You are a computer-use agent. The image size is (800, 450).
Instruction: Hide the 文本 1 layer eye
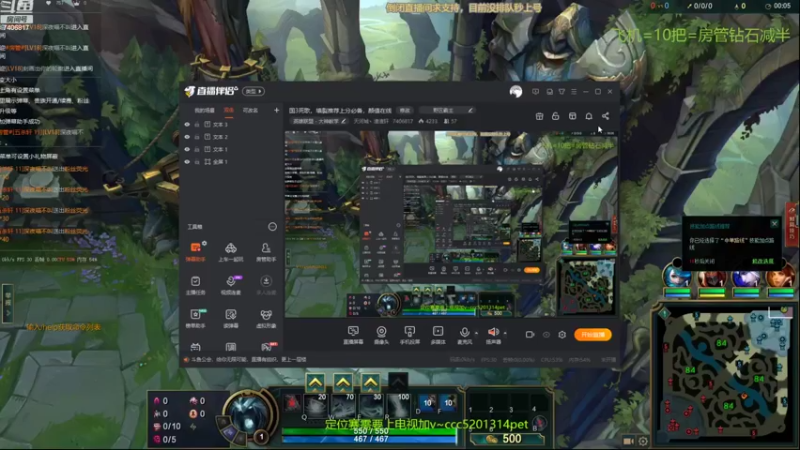[187, 149]
